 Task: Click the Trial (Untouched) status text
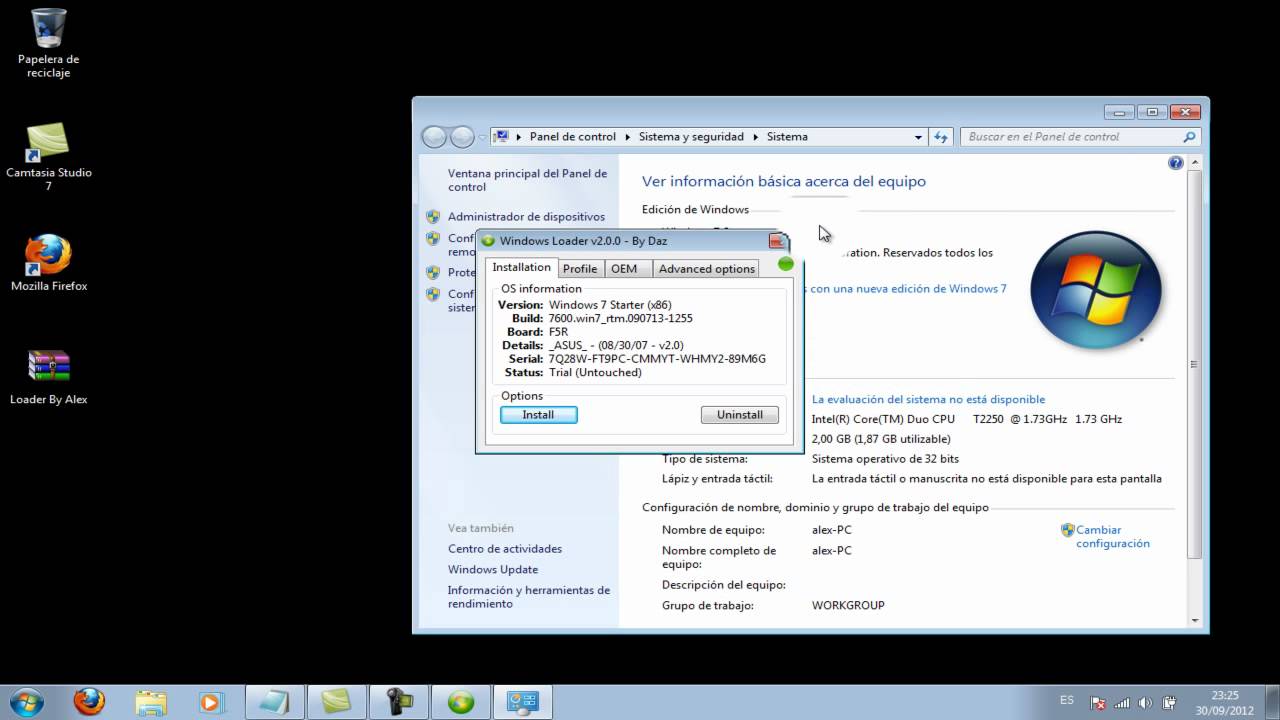click(595, 372)
